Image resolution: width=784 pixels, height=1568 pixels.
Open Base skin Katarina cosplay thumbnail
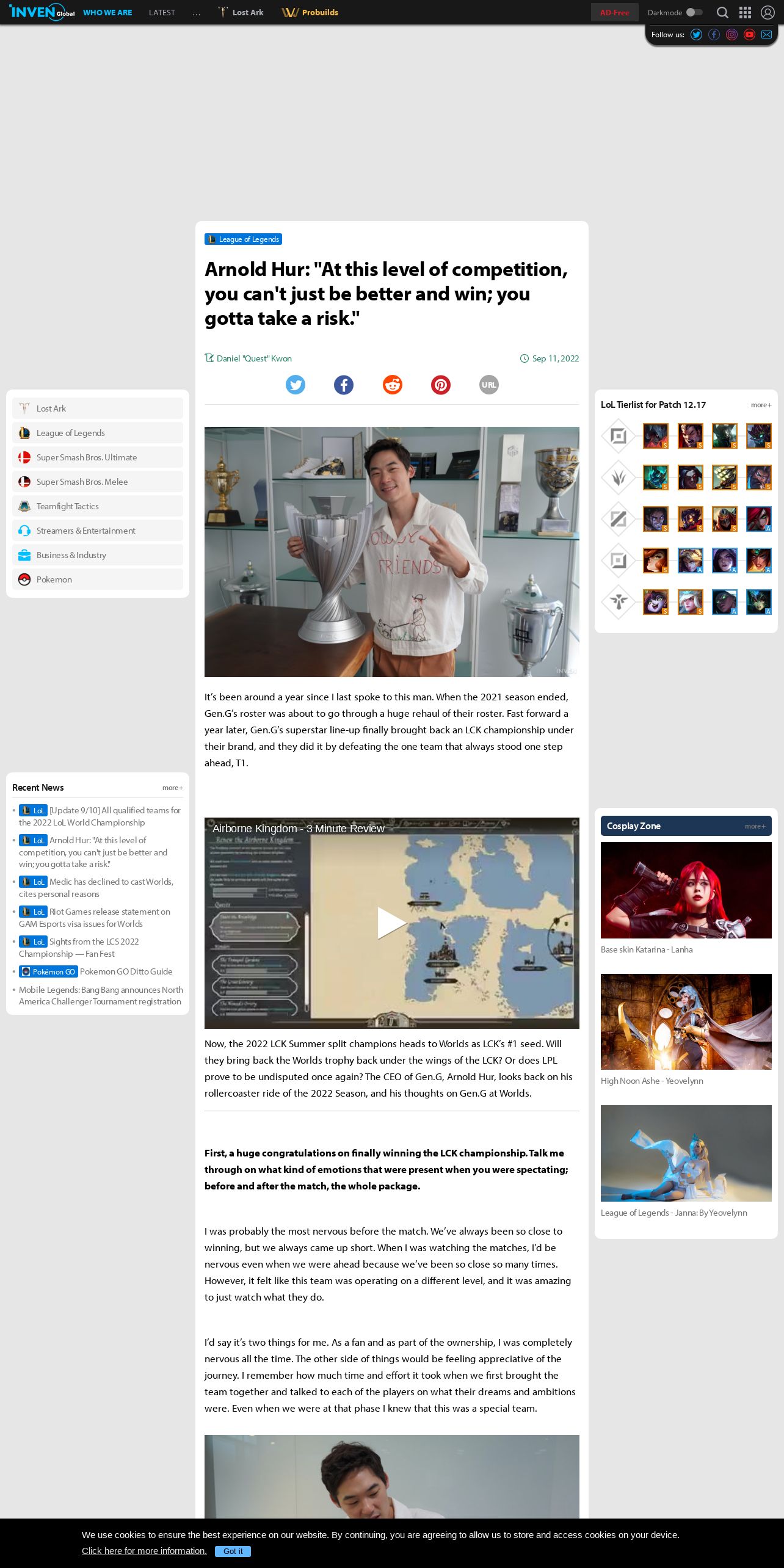coord(686,890)
